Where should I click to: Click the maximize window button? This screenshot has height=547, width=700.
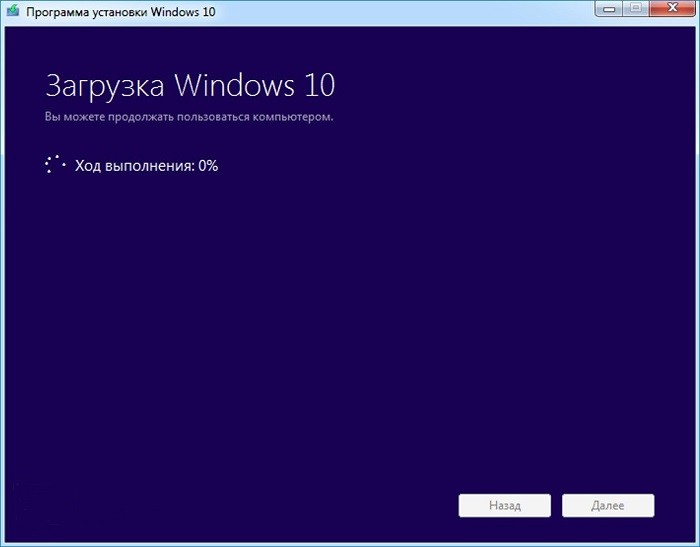636,8
